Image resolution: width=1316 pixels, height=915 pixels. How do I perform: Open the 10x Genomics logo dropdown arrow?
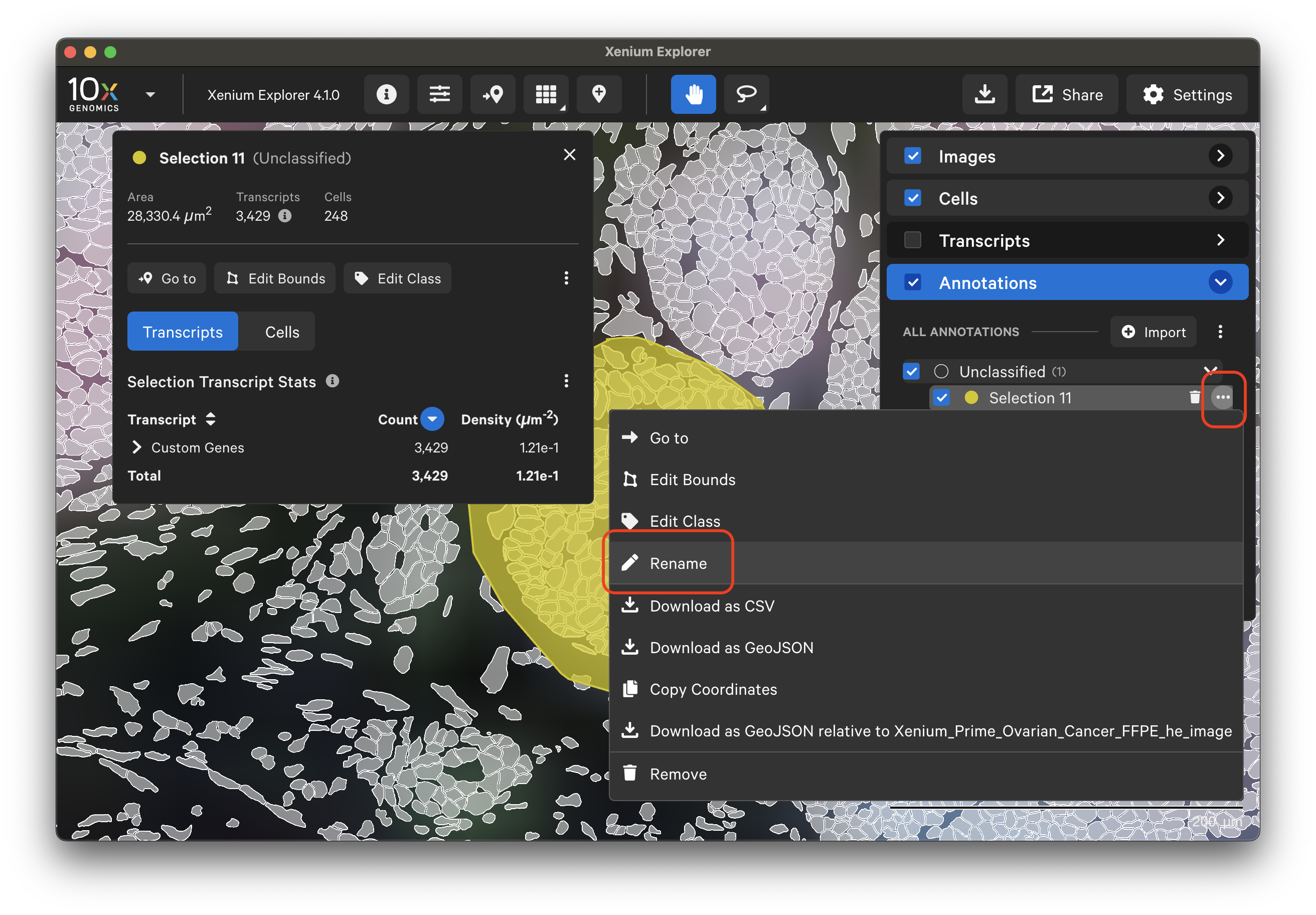point(150,95)
